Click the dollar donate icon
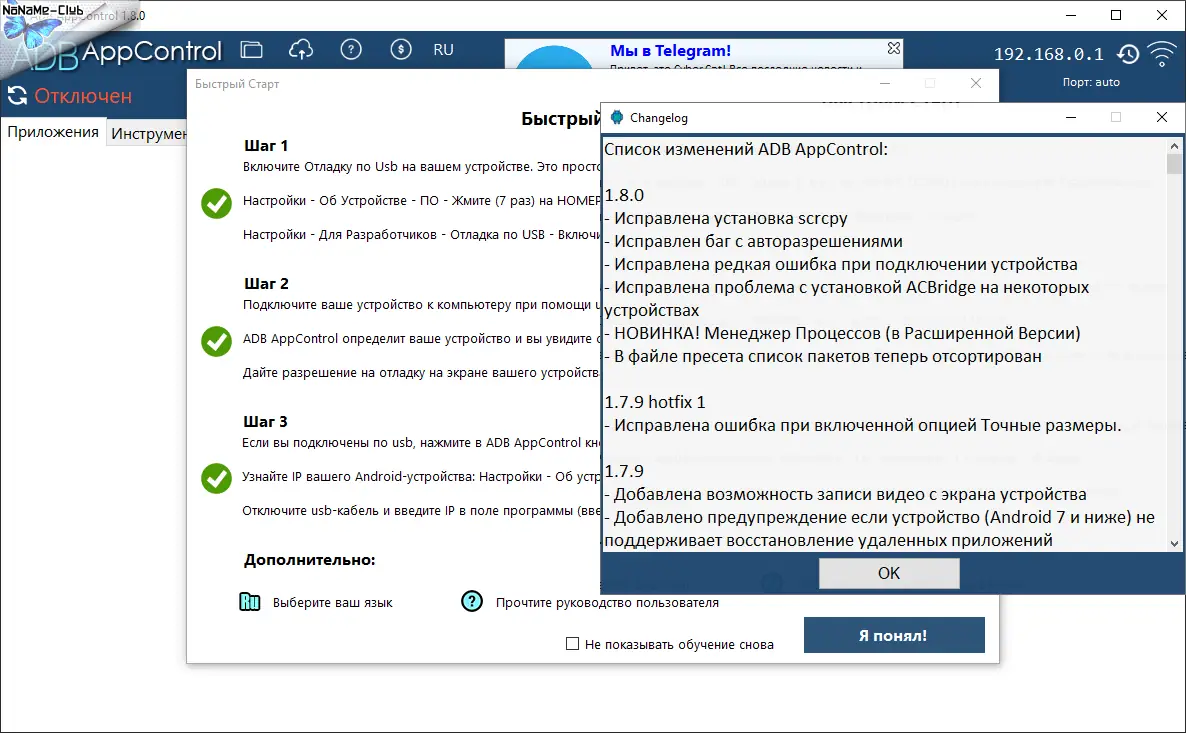The image size is (1186, 733). pyautogui.click(x=401, y=50)
